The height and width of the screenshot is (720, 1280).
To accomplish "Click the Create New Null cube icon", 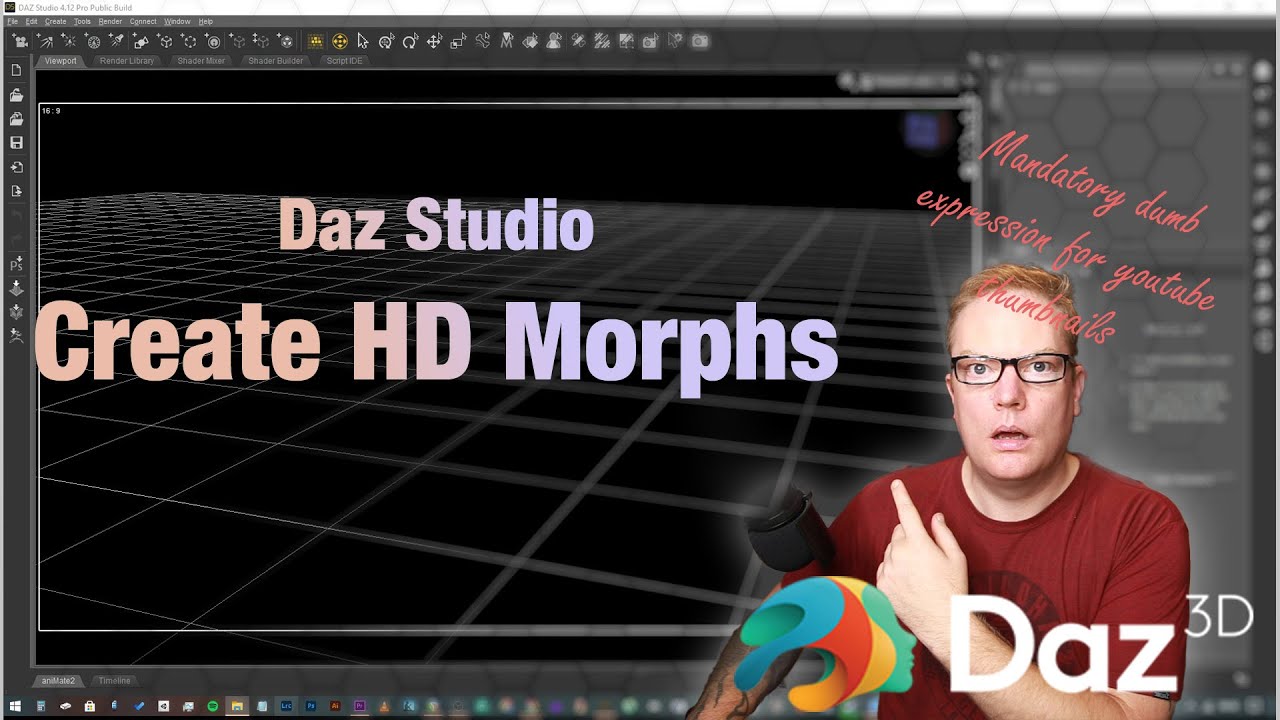I will click(x=165, y=41).
